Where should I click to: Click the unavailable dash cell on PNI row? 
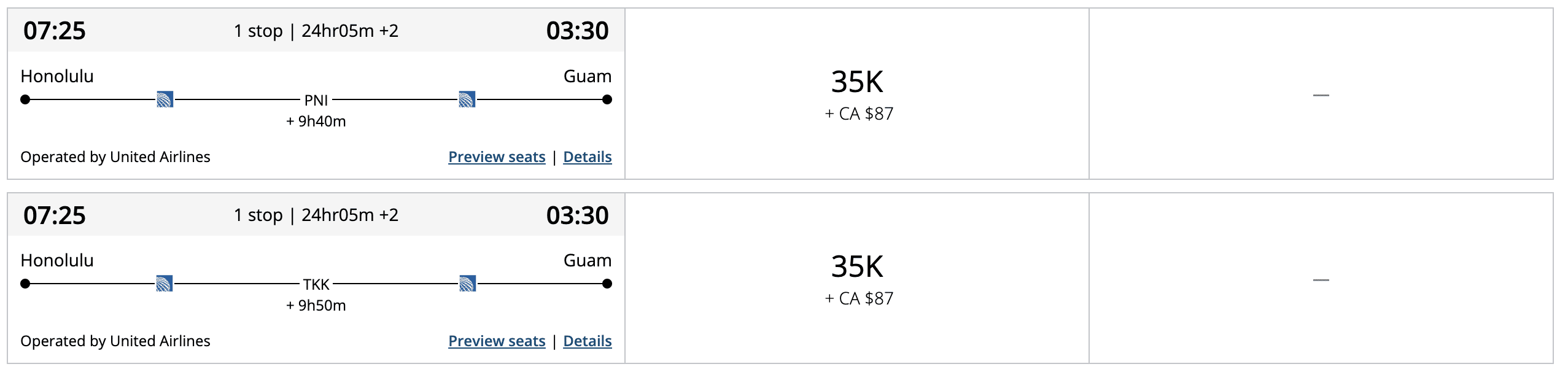(x=1321, y=95)
